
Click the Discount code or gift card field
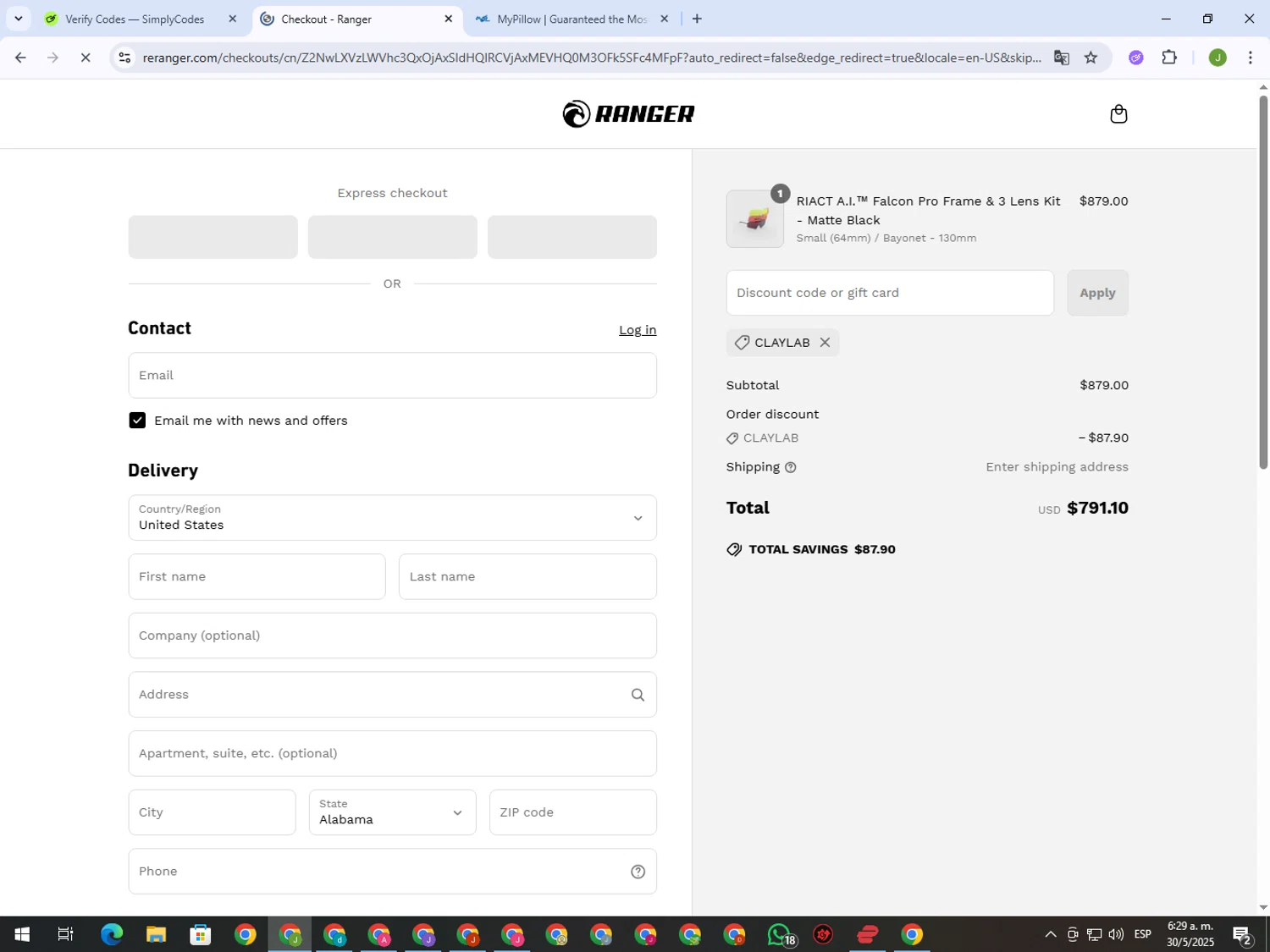click(x=890, y=293)
